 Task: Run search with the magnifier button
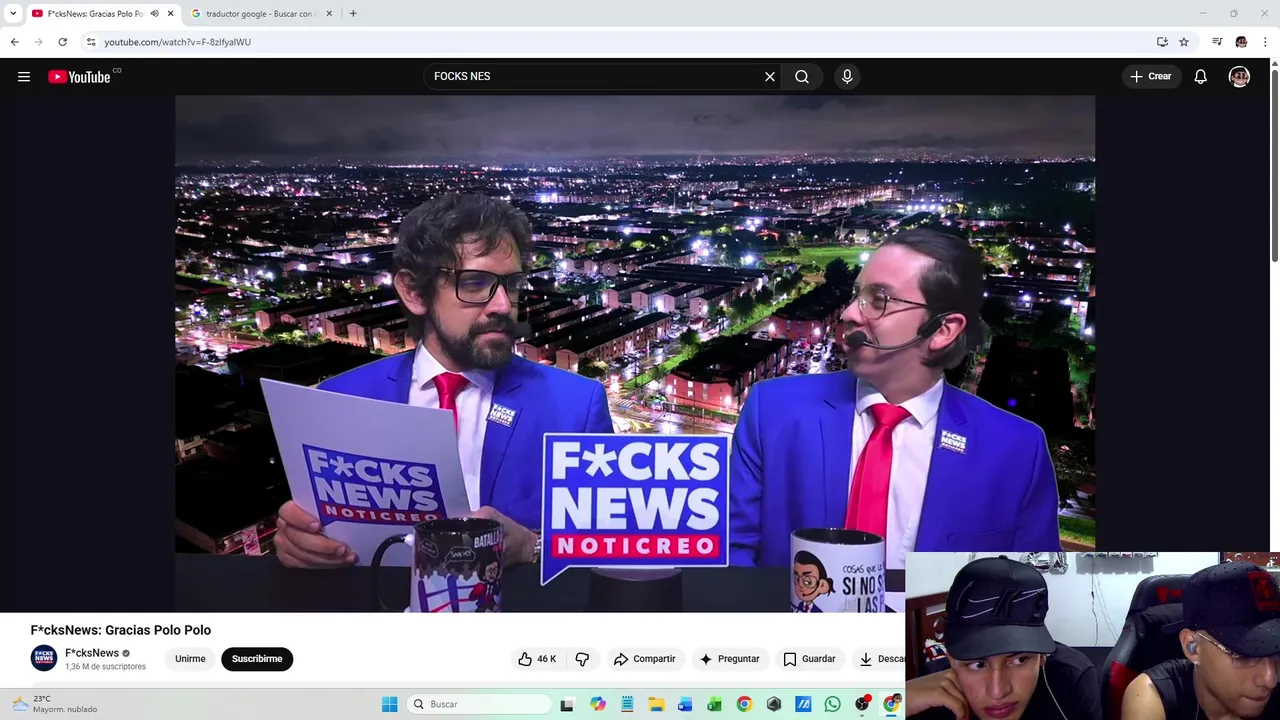point(802,76)
